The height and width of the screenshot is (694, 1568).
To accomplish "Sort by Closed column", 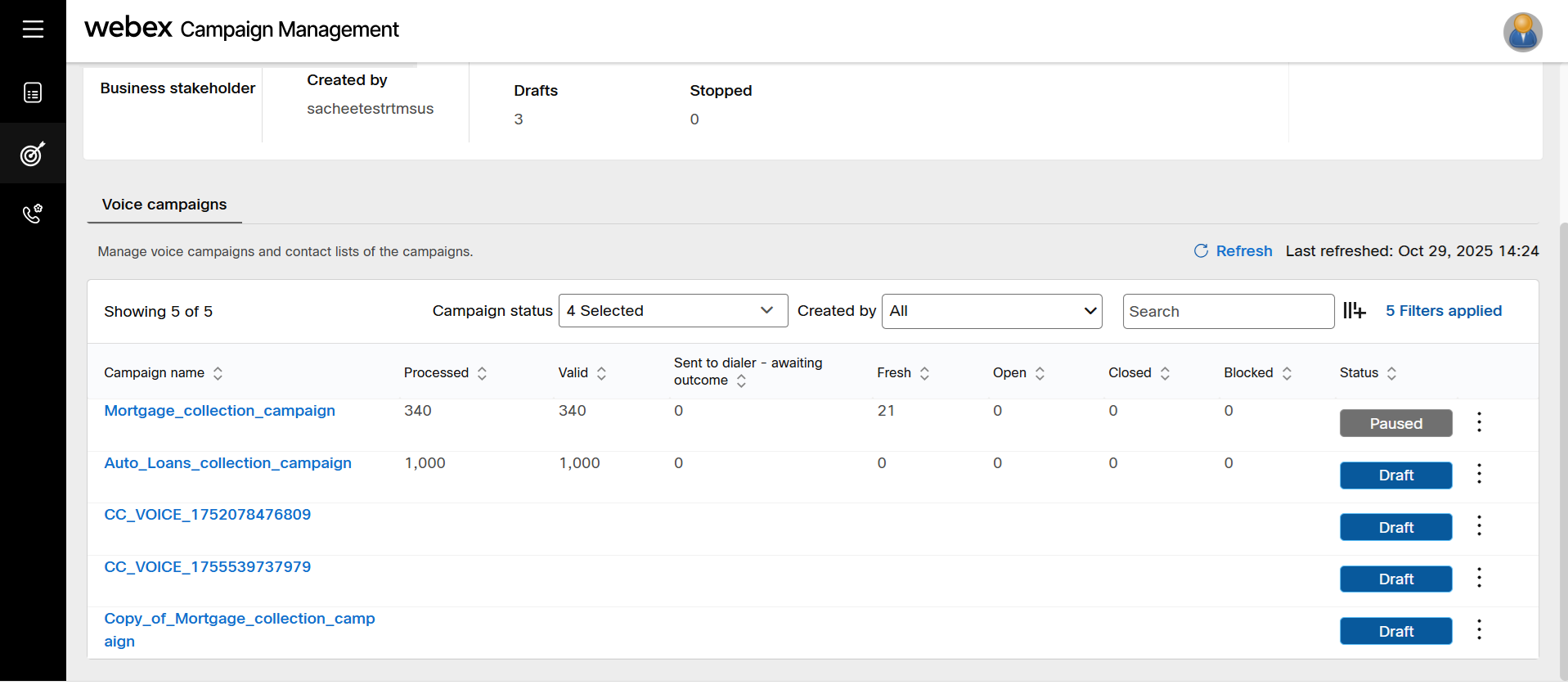I will 1165,373.
